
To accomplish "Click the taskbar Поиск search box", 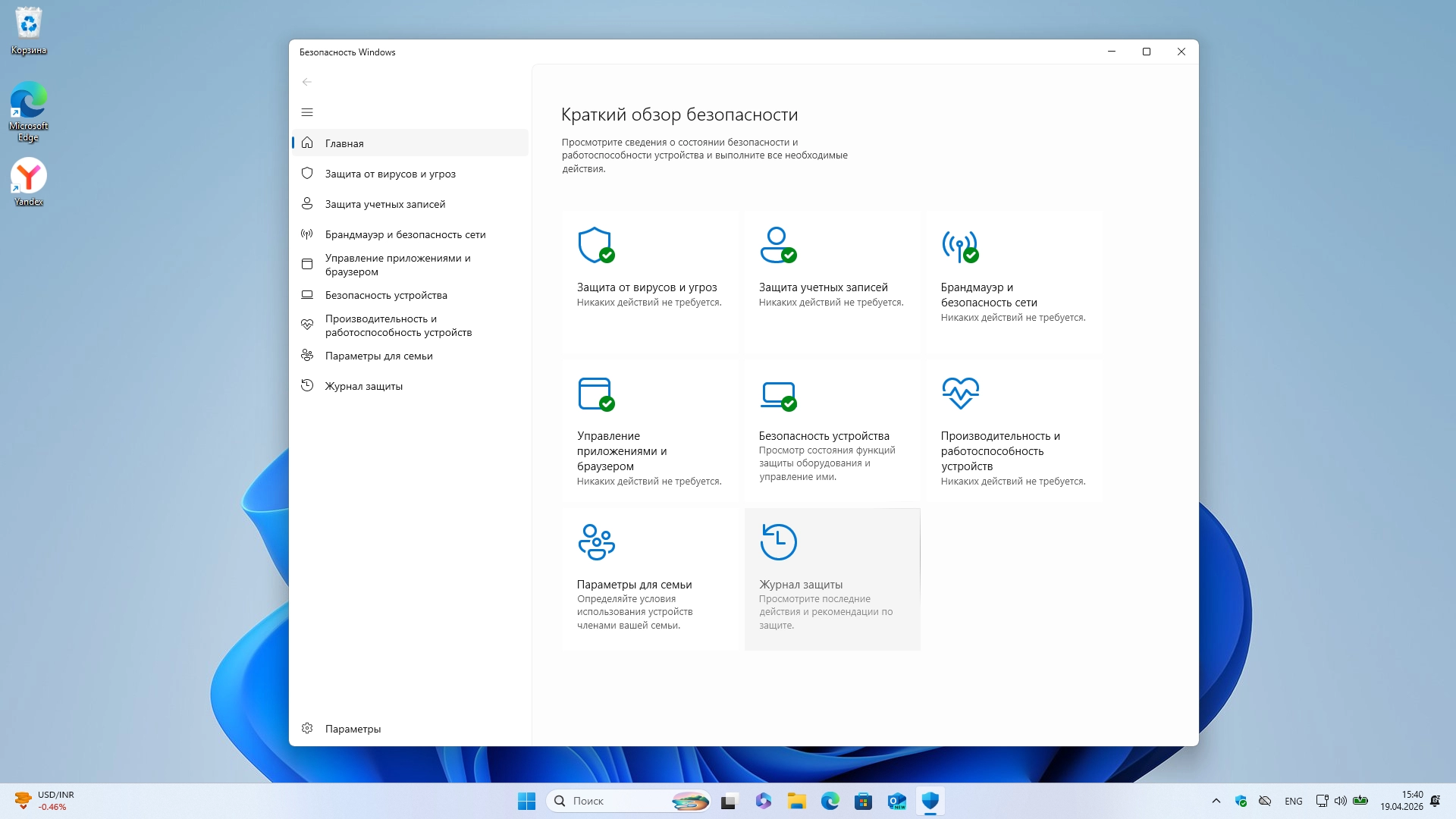I will coord(614,801).
